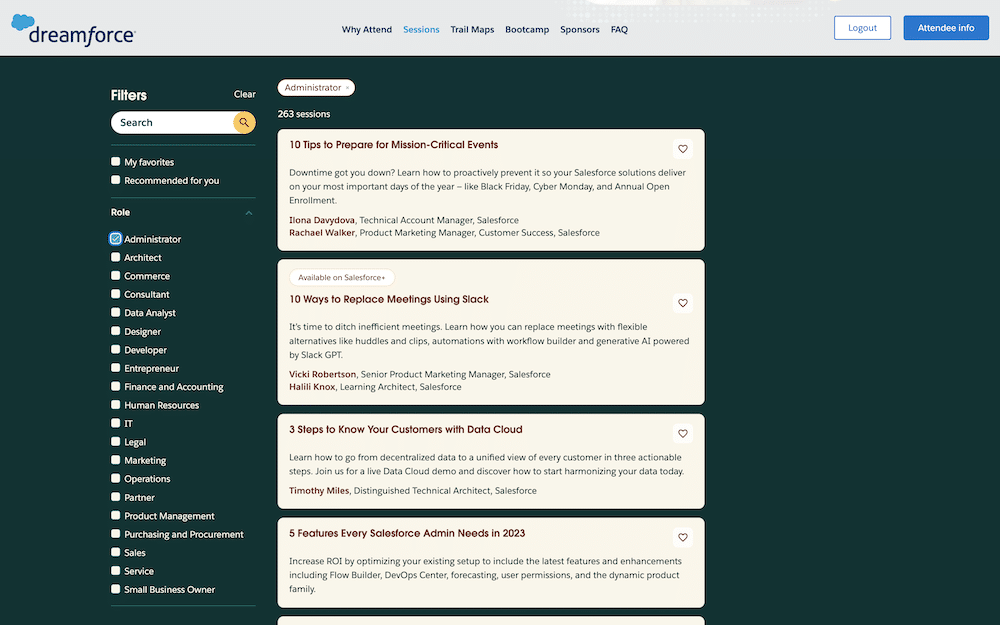The height and width of the screenshot is (625, 1000).
Task: Check the Operations role checkbox
Action: [x=115, y=478]
